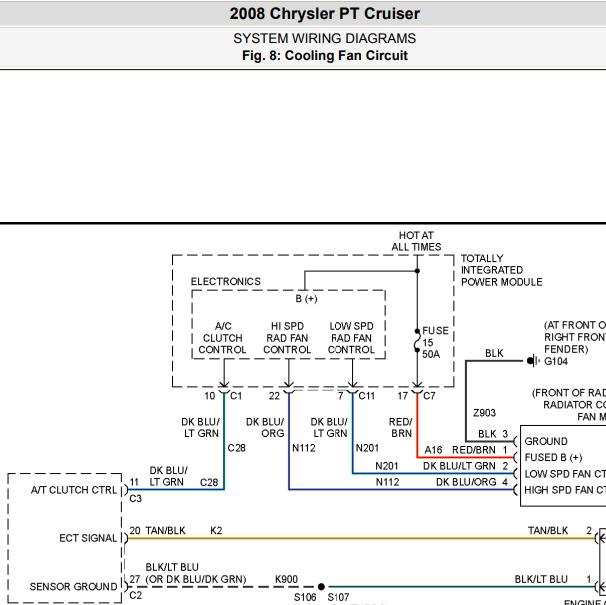Click 'DK BLU/ORG 4' wire label

472,482
